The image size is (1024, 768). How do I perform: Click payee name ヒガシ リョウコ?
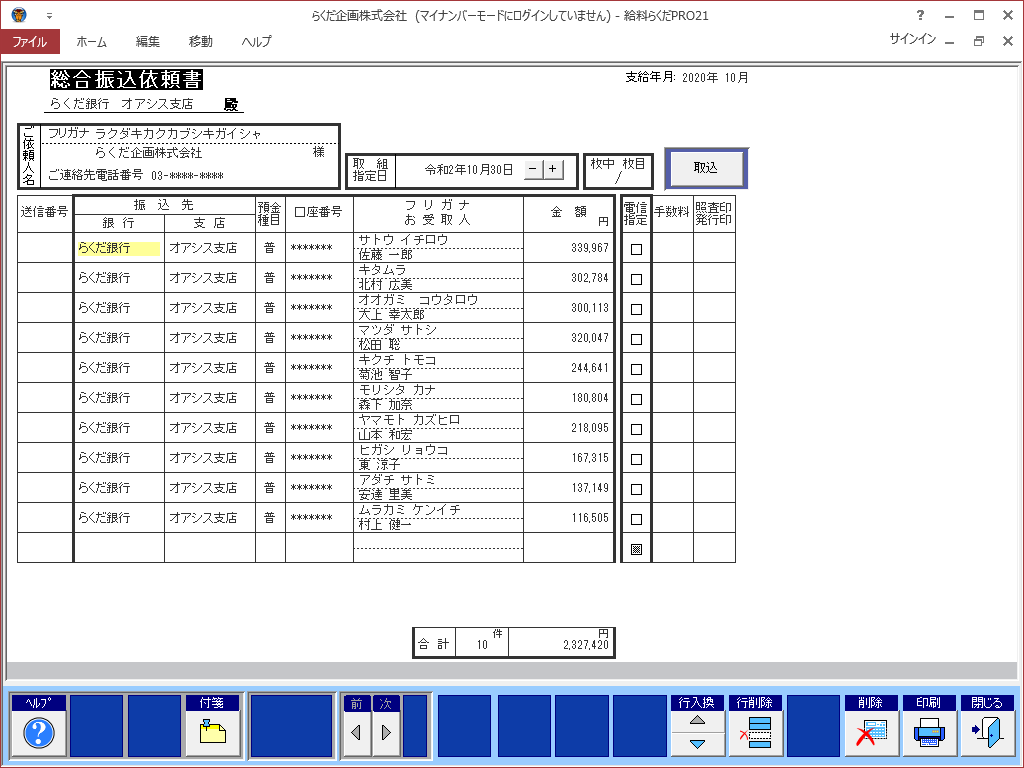click(x=403, y=450)
